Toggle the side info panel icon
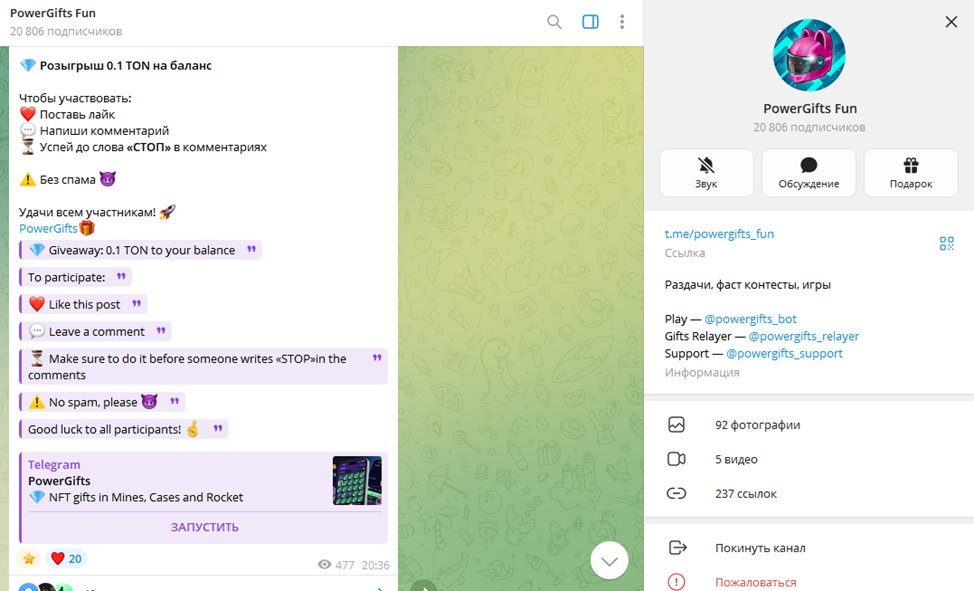The width and height of the screenshot is (974, 591). pyautogui.click(x=590, y=22)
